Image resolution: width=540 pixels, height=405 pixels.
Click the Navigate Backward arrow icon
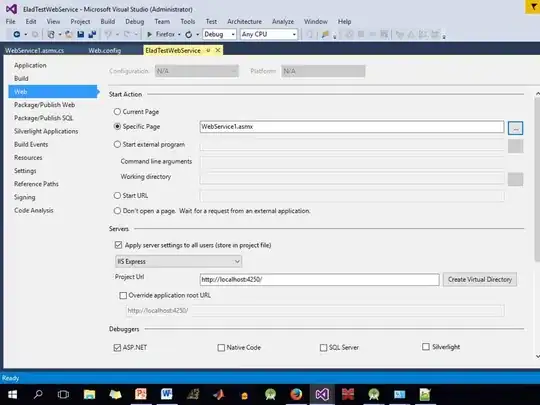tap(16, 34)
